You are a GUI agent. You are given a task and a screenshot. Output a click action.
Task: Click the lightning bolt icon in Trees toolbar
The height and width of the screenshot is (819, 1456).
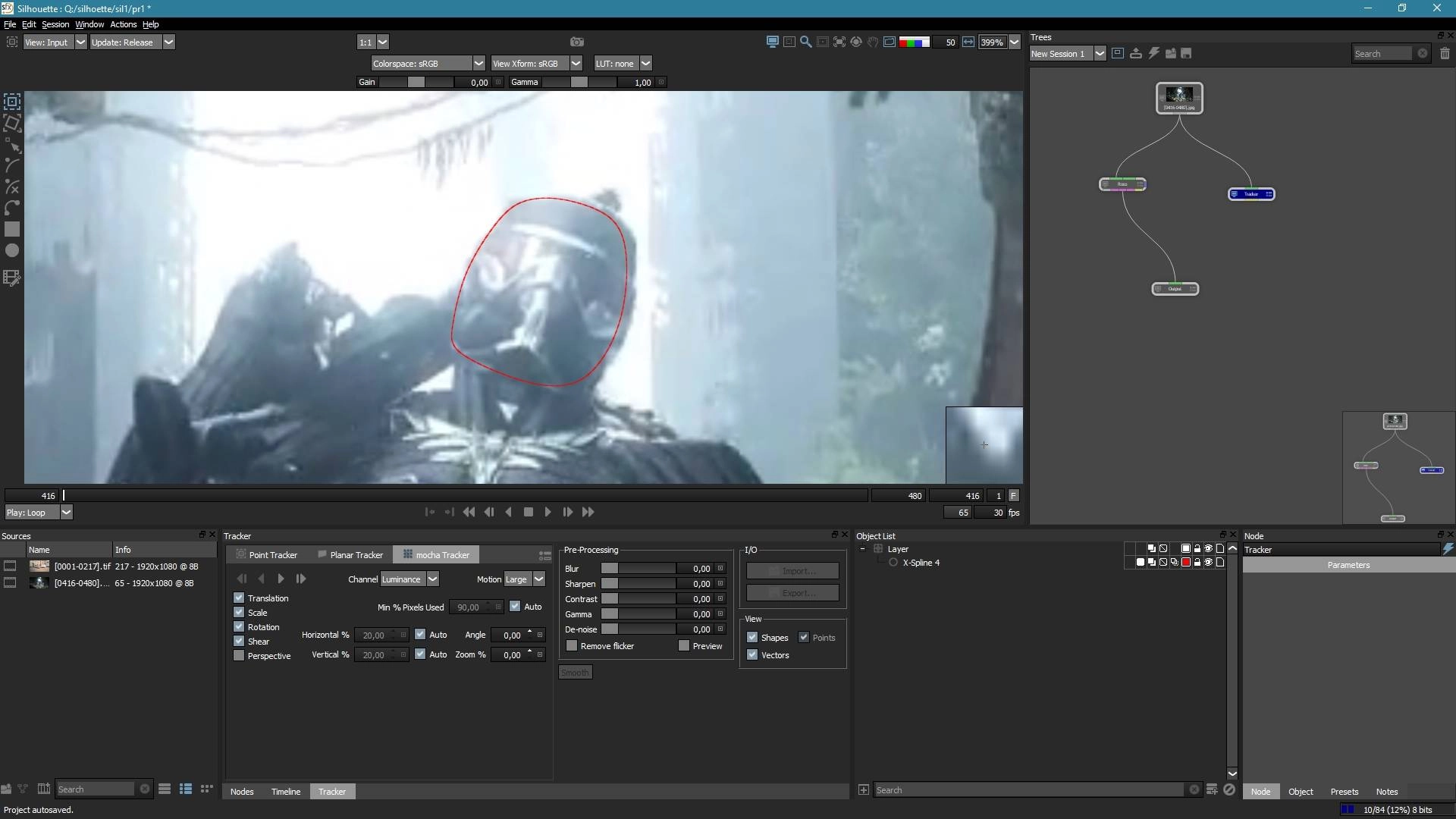(x=1153, y=53)
